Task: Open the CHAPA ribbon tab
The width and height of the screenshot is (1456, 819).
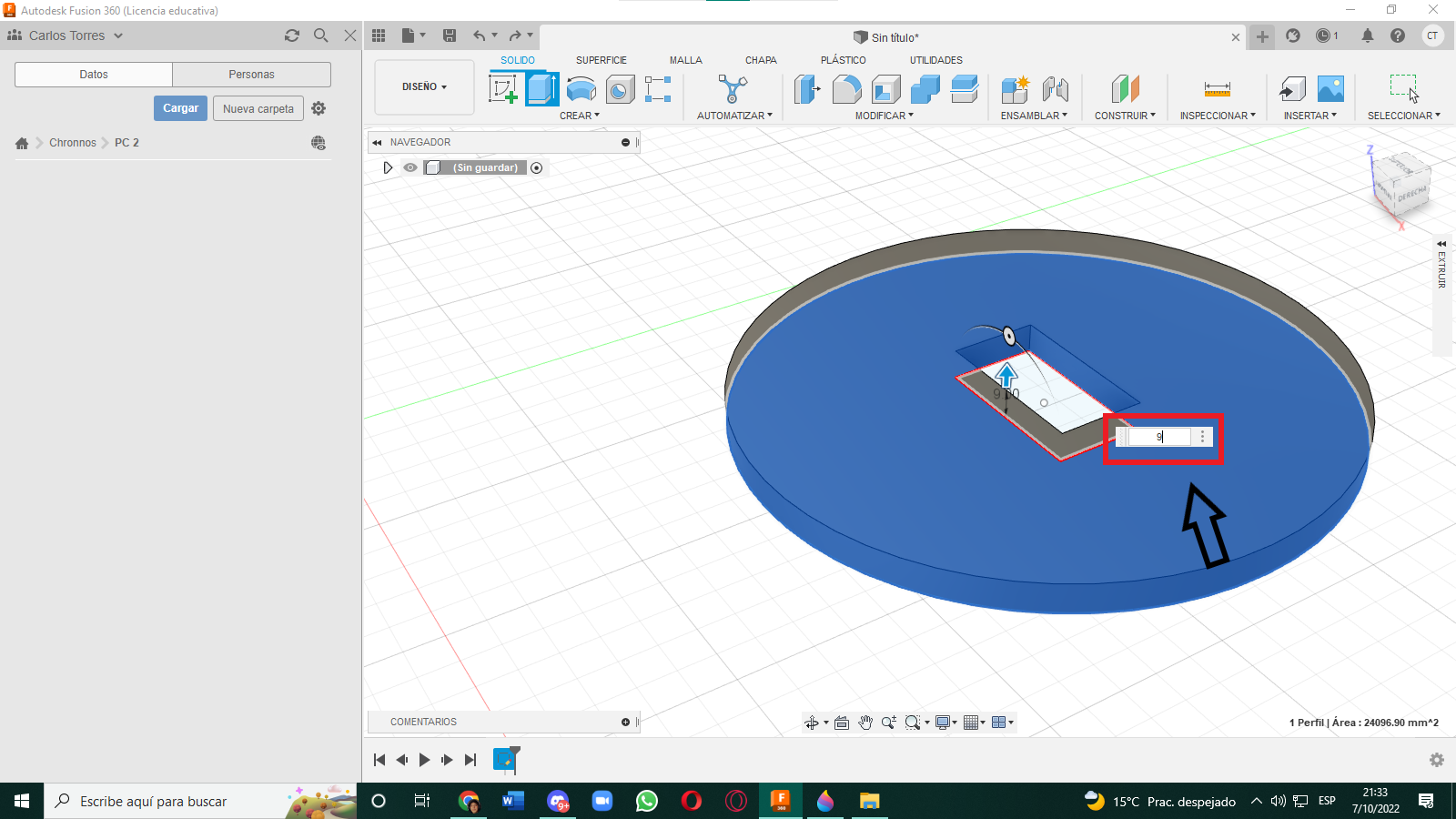Action: [761, 60]
